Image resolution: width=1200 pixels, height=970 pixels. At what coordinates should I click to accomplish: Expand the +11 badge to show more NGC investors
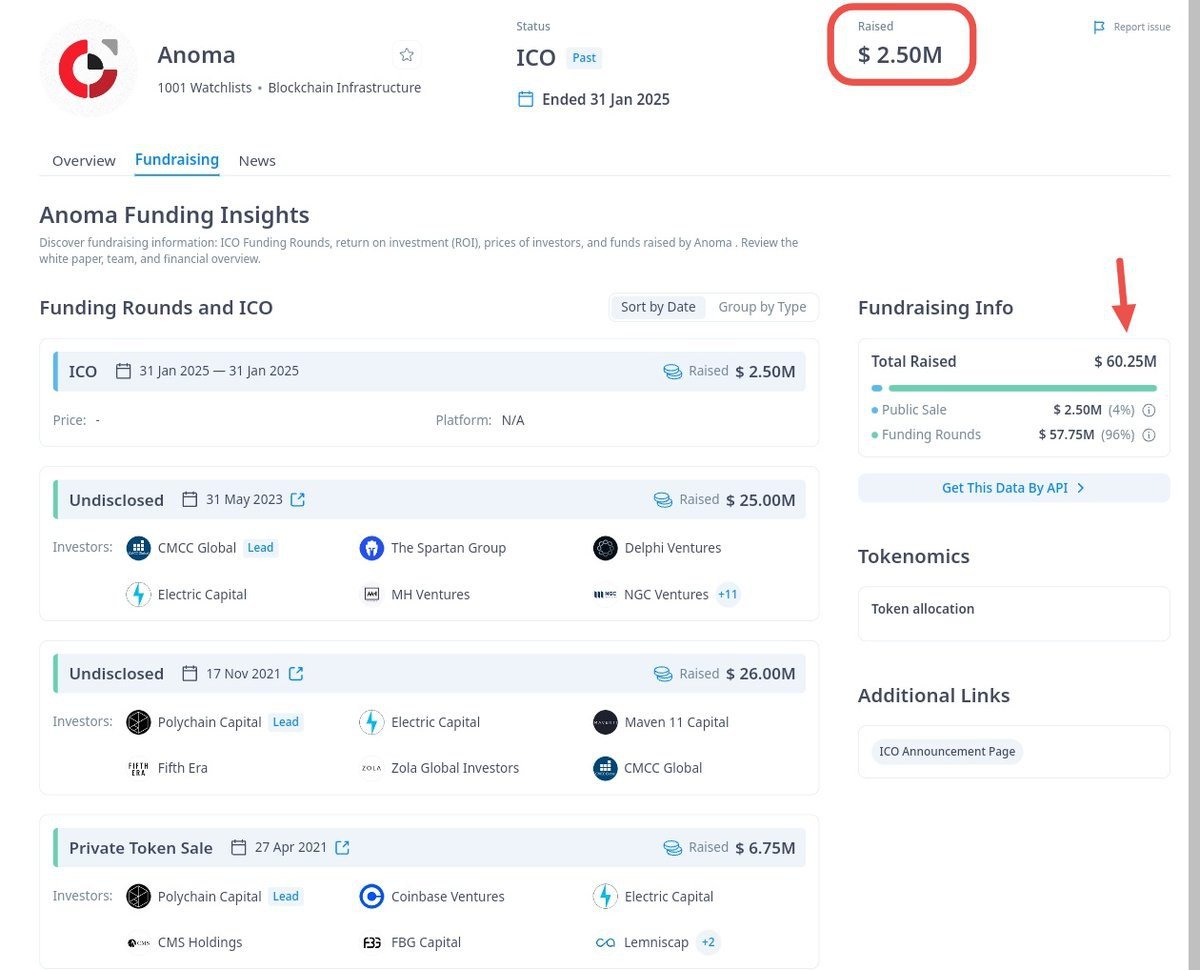(727, 594)
